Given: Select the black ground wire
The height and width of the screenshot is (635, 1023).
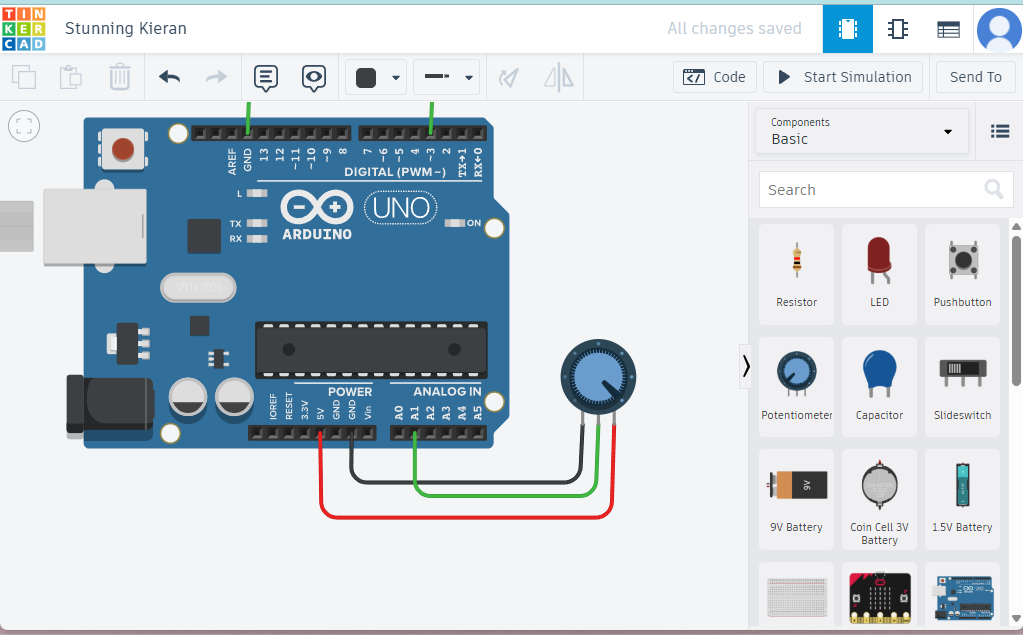Looking at the screenshot, I should point(466,482).
